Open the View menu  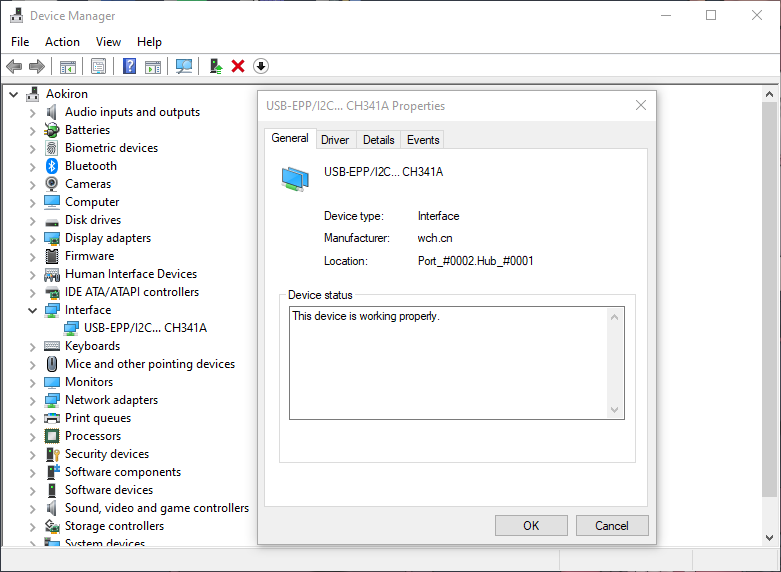coord(108,42)
